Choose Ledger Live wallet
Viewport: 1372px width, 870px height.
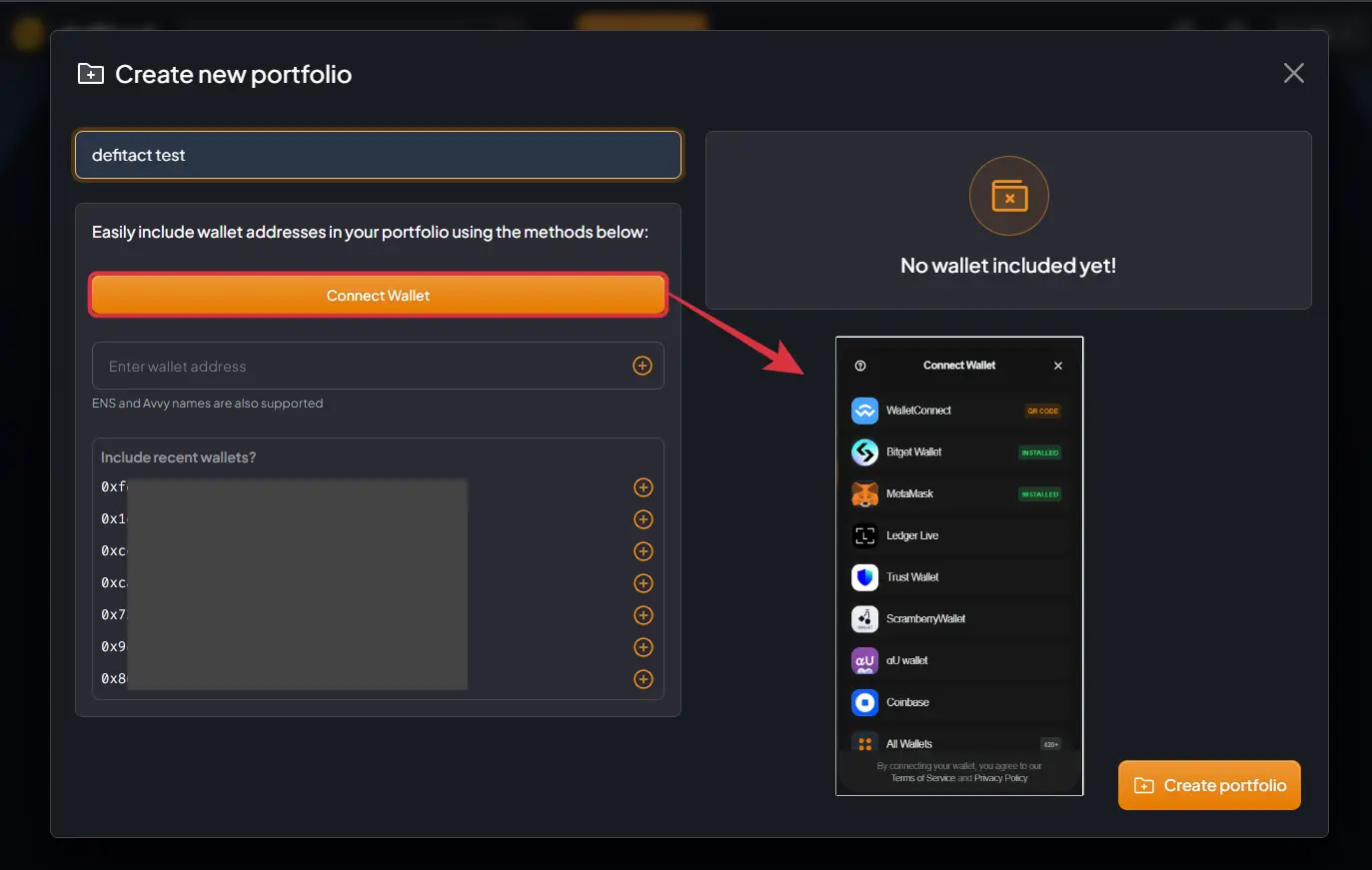(958, 535)
